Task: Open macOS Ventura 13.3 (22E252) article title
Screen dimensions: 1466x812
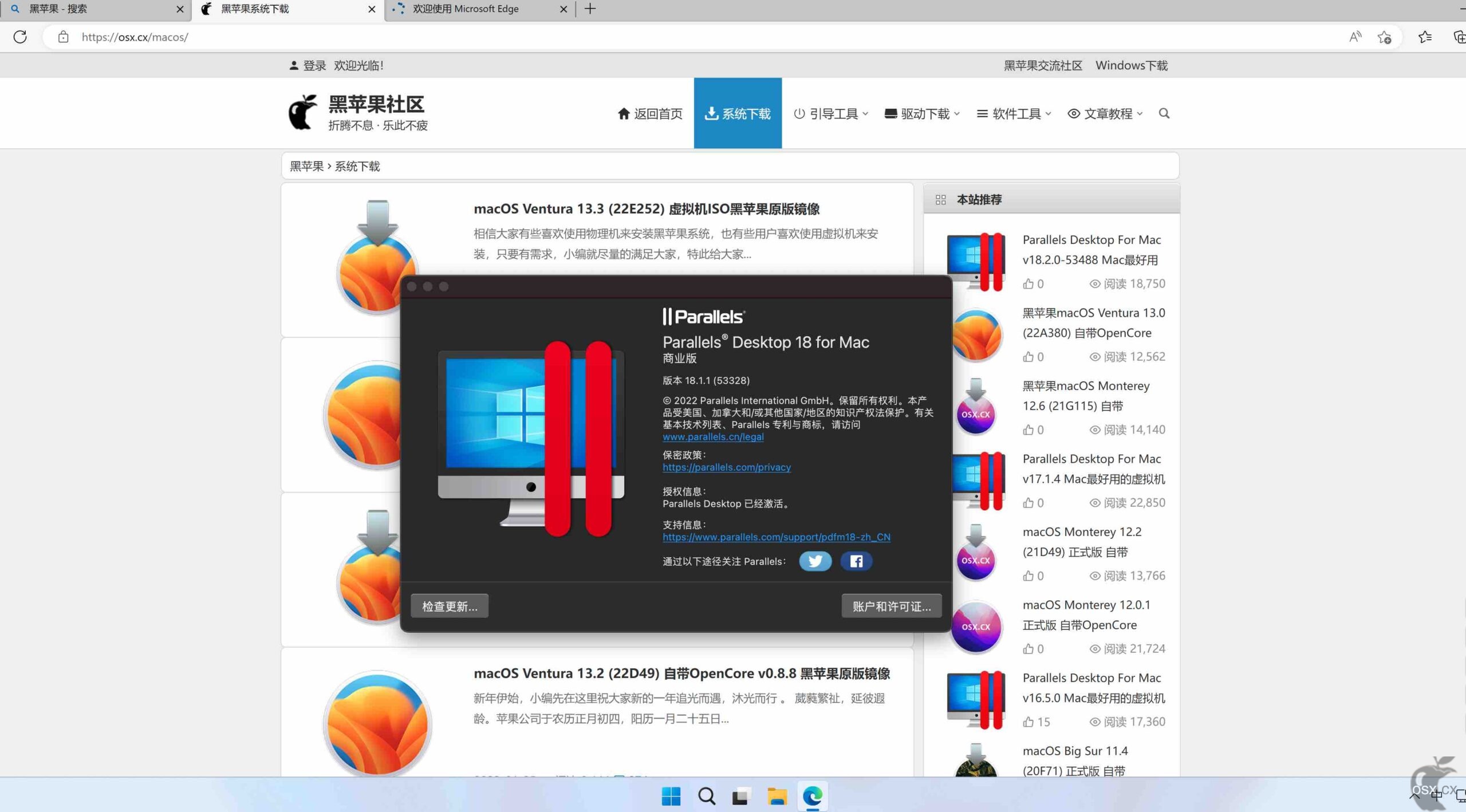Action: point(647,208)
